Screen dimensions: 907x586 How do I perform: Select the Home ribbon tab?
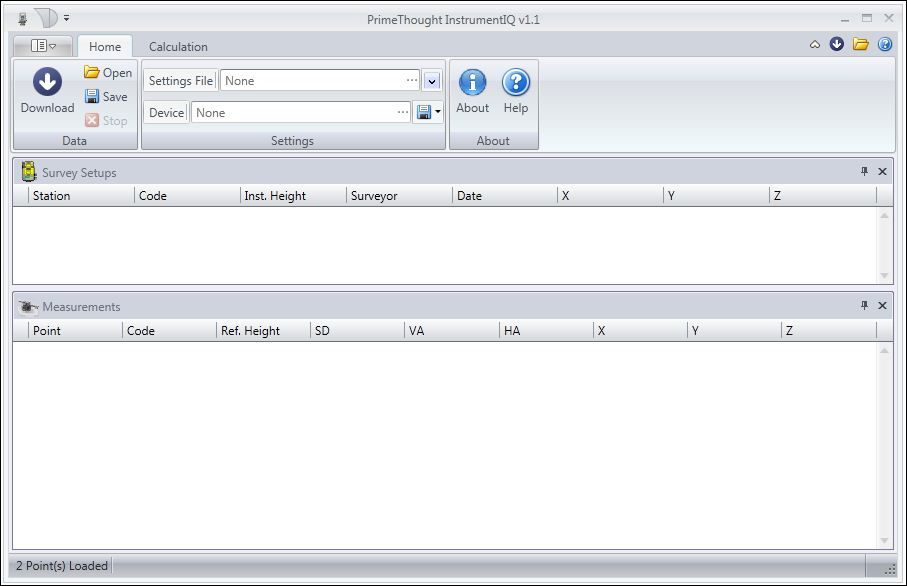click(104, 46)
